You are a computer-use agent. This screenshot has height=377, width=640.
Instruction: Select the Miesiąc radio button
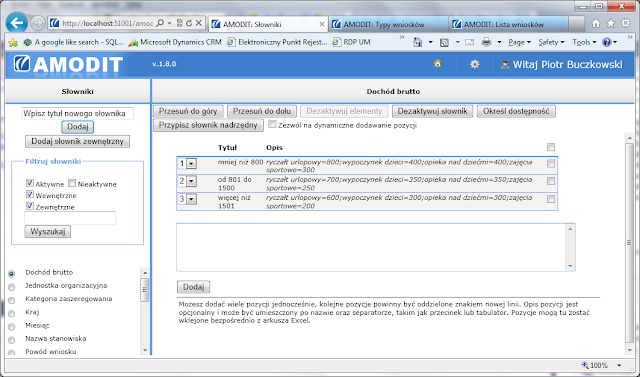tap(11, 327)
